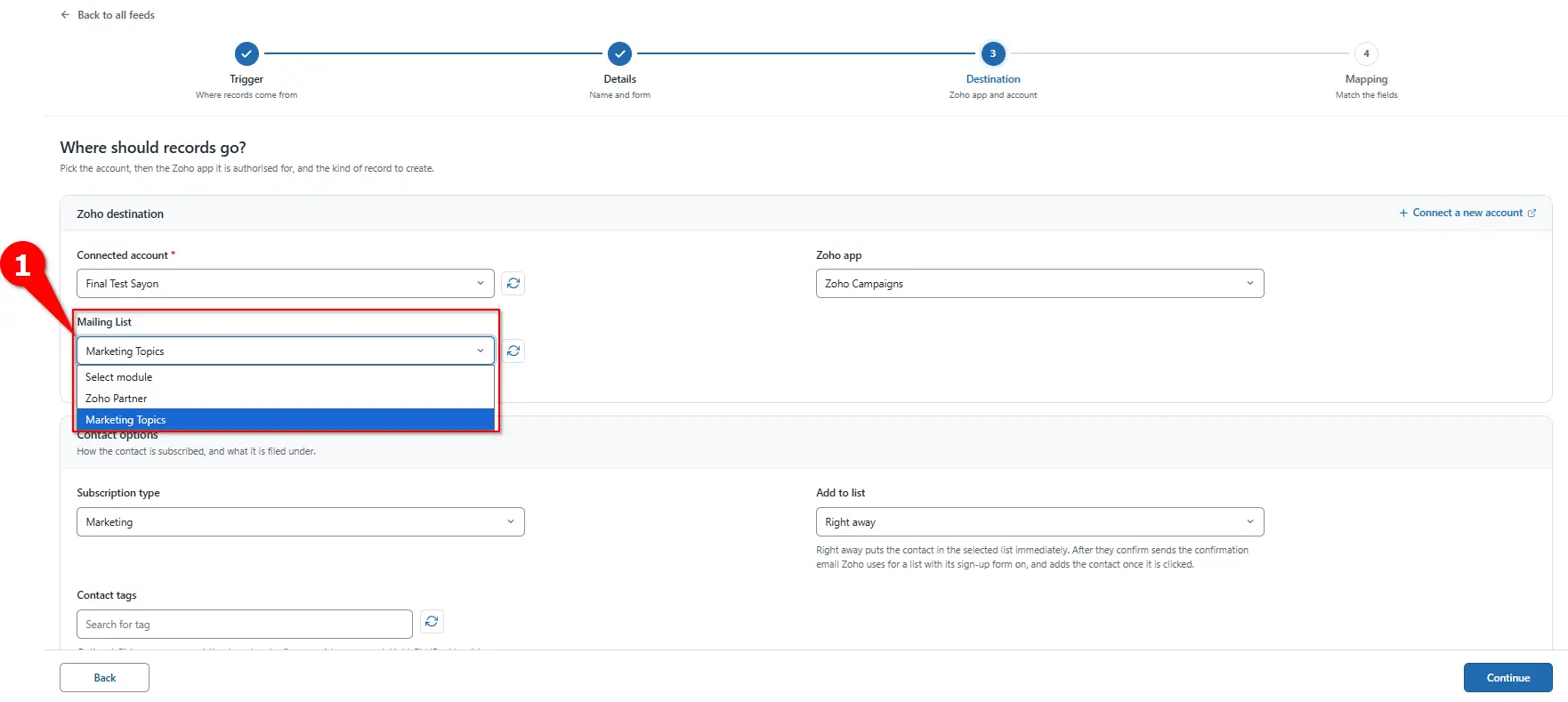Click the Zoho destination section title
Screen dimensions: 1568x702
[x=120, y=214]
